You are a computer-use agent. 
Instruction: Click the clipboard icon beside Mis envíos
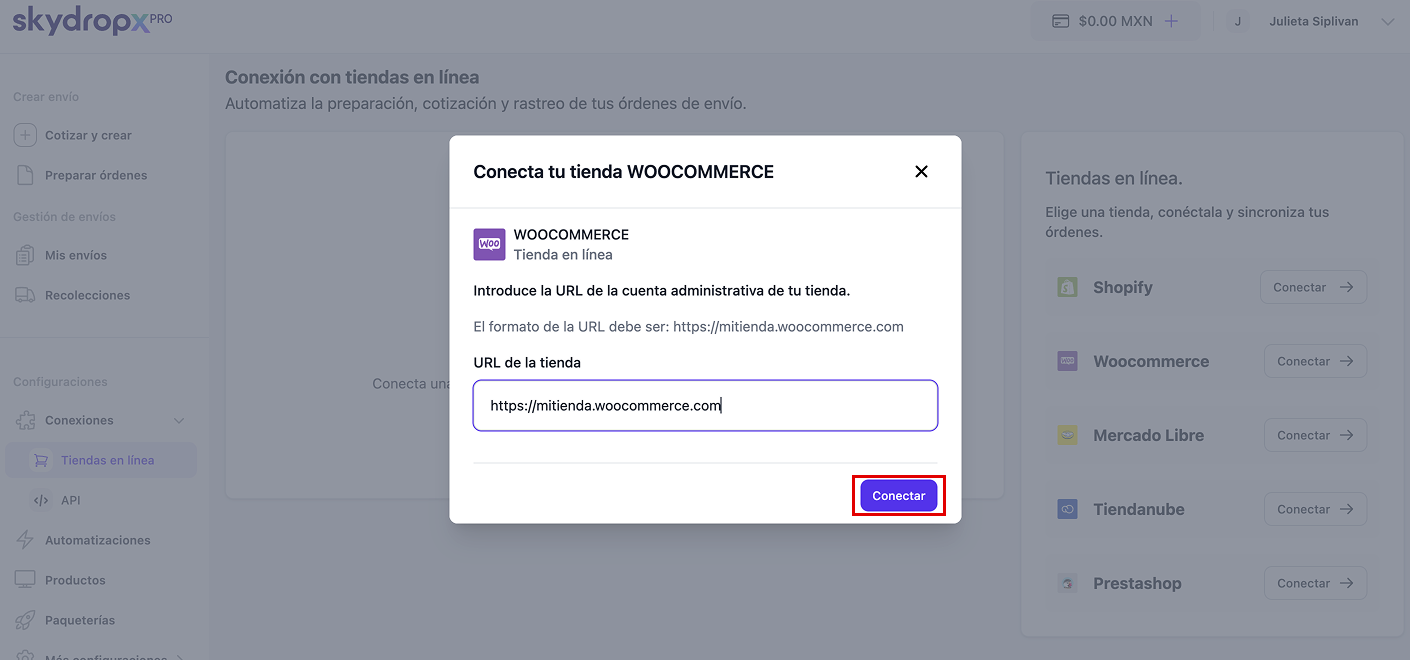pyautogui.click(x=25, y=255)
